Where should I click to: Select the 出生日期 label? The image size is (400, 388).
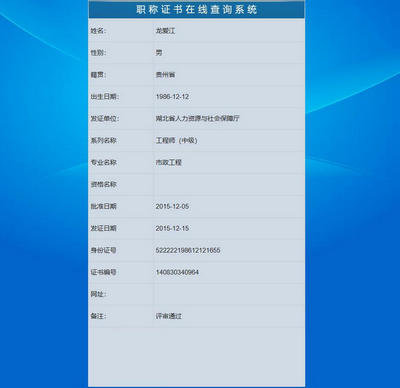(105, 97)
